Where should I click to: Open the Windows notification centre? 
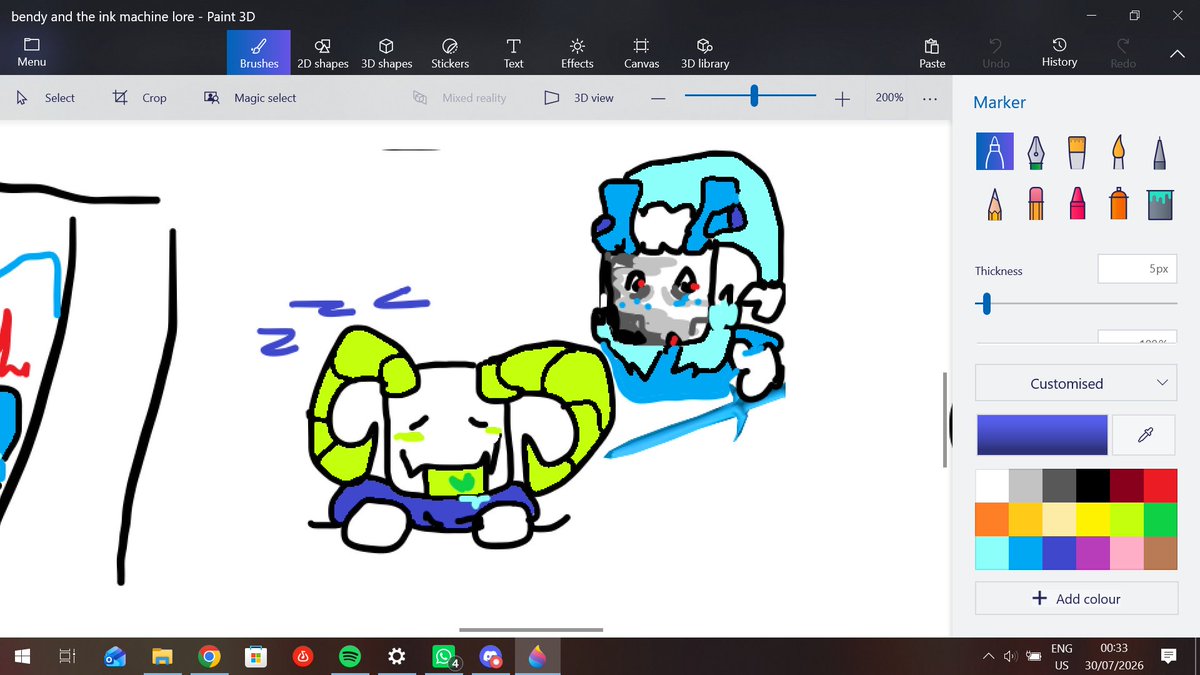click(1168, 656)
